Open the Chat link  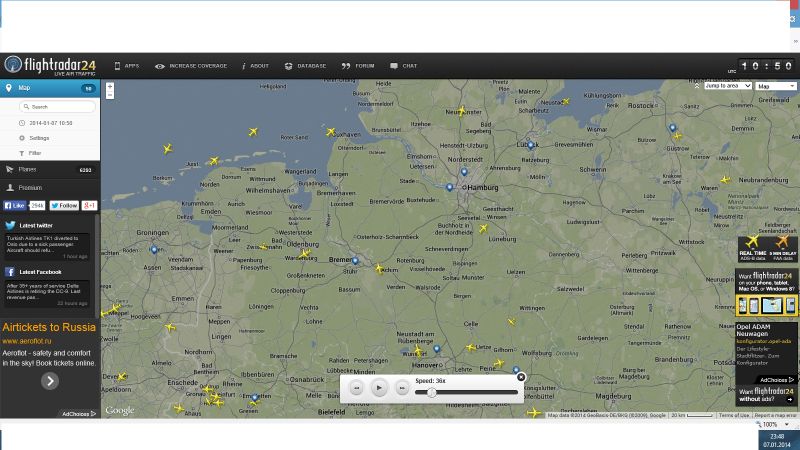click(x=404, y=66)
